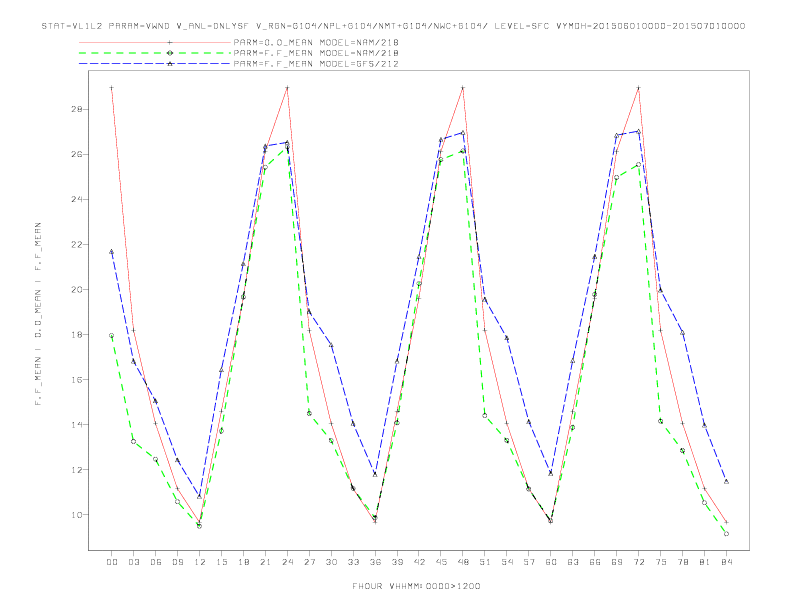Click x-axis forecast hour label 78
Viewport: 792px width, 612px height.
(x=683, y=562)
